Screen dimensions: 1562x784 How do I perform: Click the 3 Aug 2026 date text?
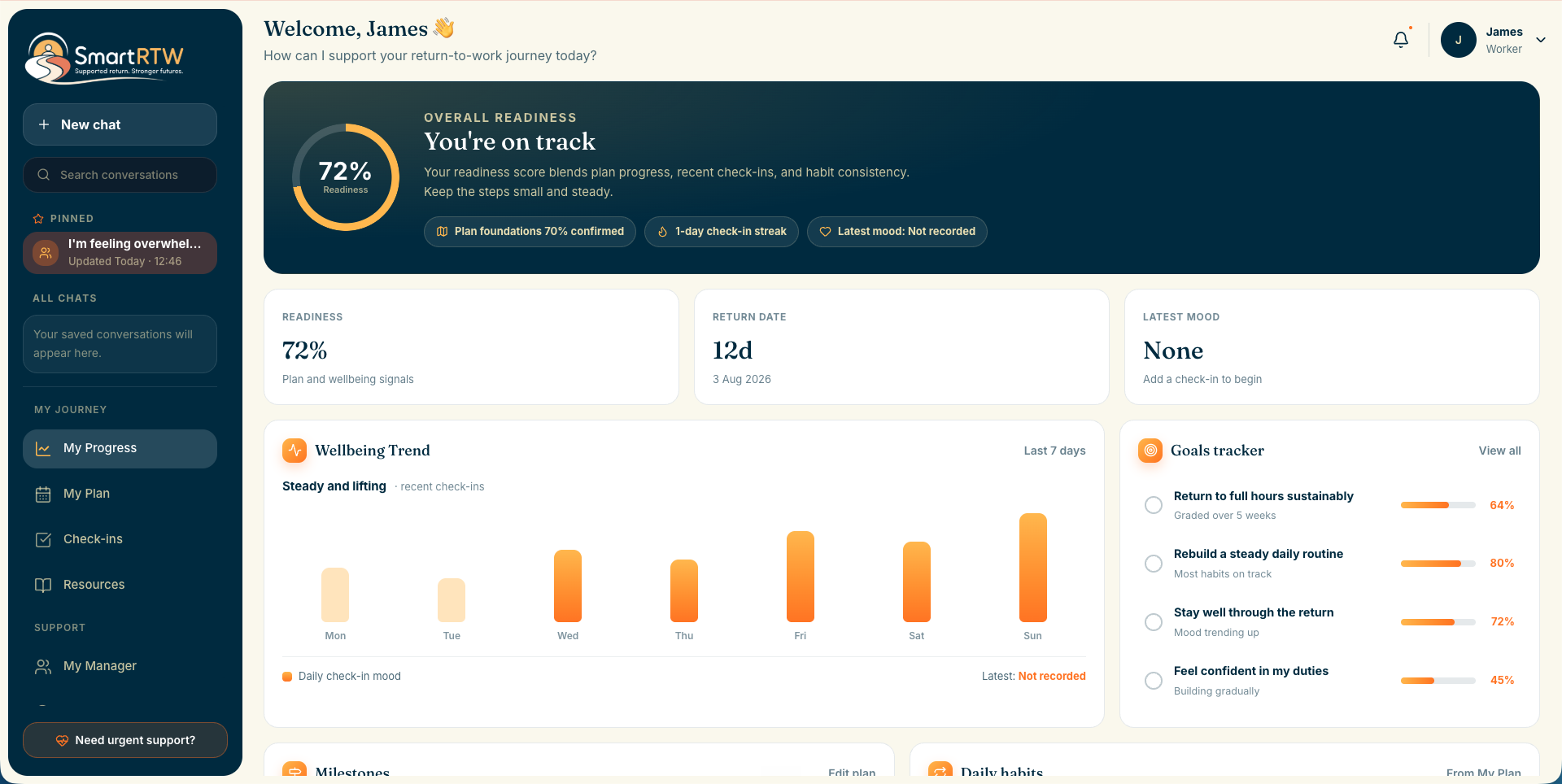[x=742, y=380]
